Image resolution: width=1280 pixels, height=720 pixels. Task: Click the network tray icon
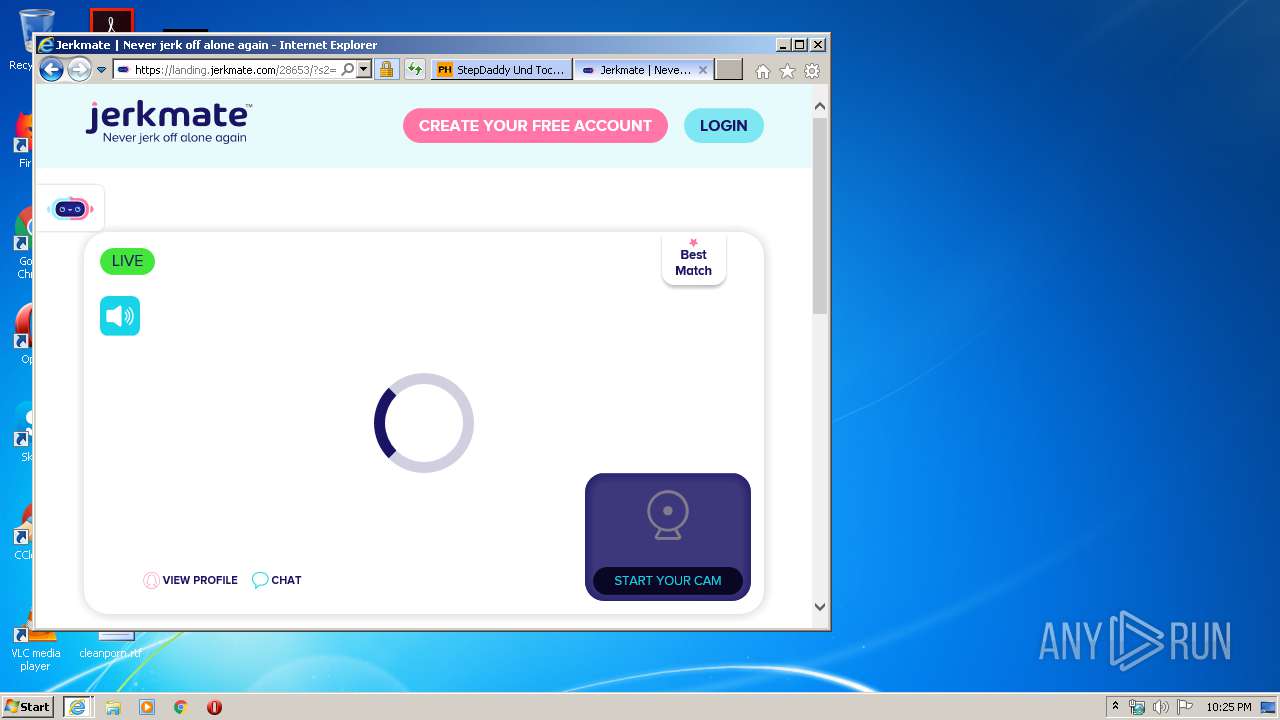1137,707
